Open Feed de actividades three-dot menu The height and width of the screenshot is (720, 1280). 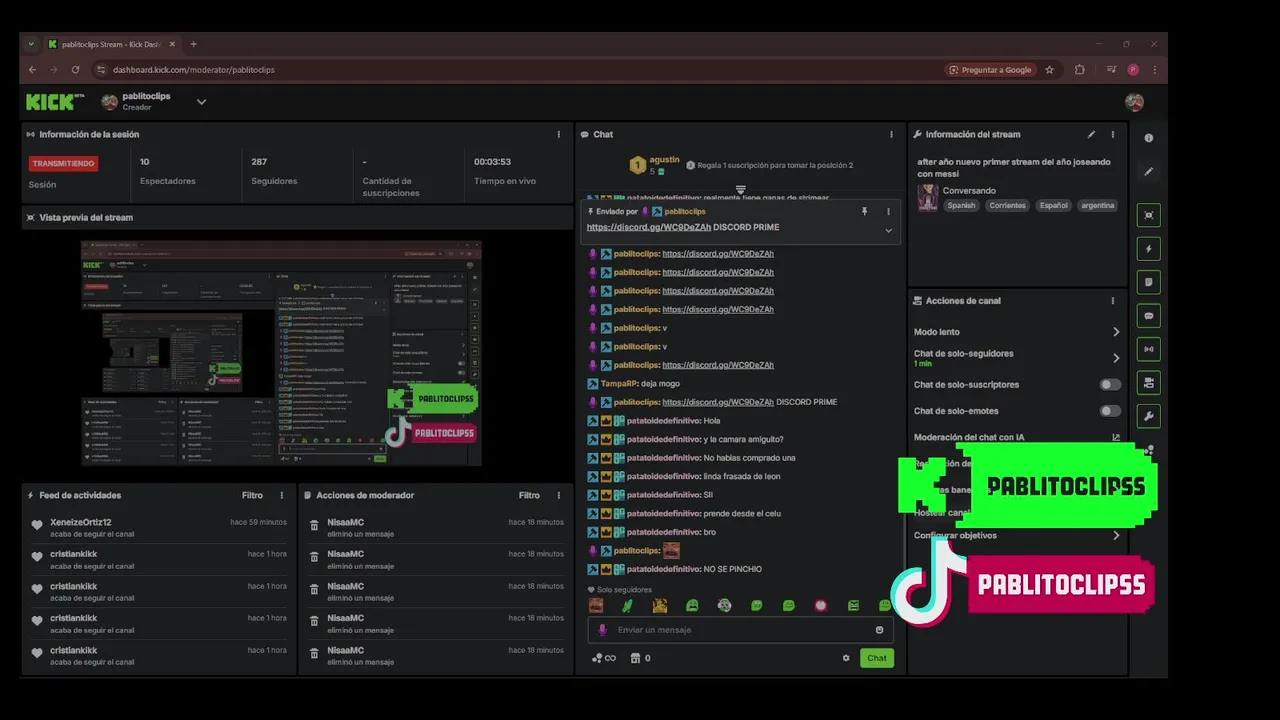281,495
